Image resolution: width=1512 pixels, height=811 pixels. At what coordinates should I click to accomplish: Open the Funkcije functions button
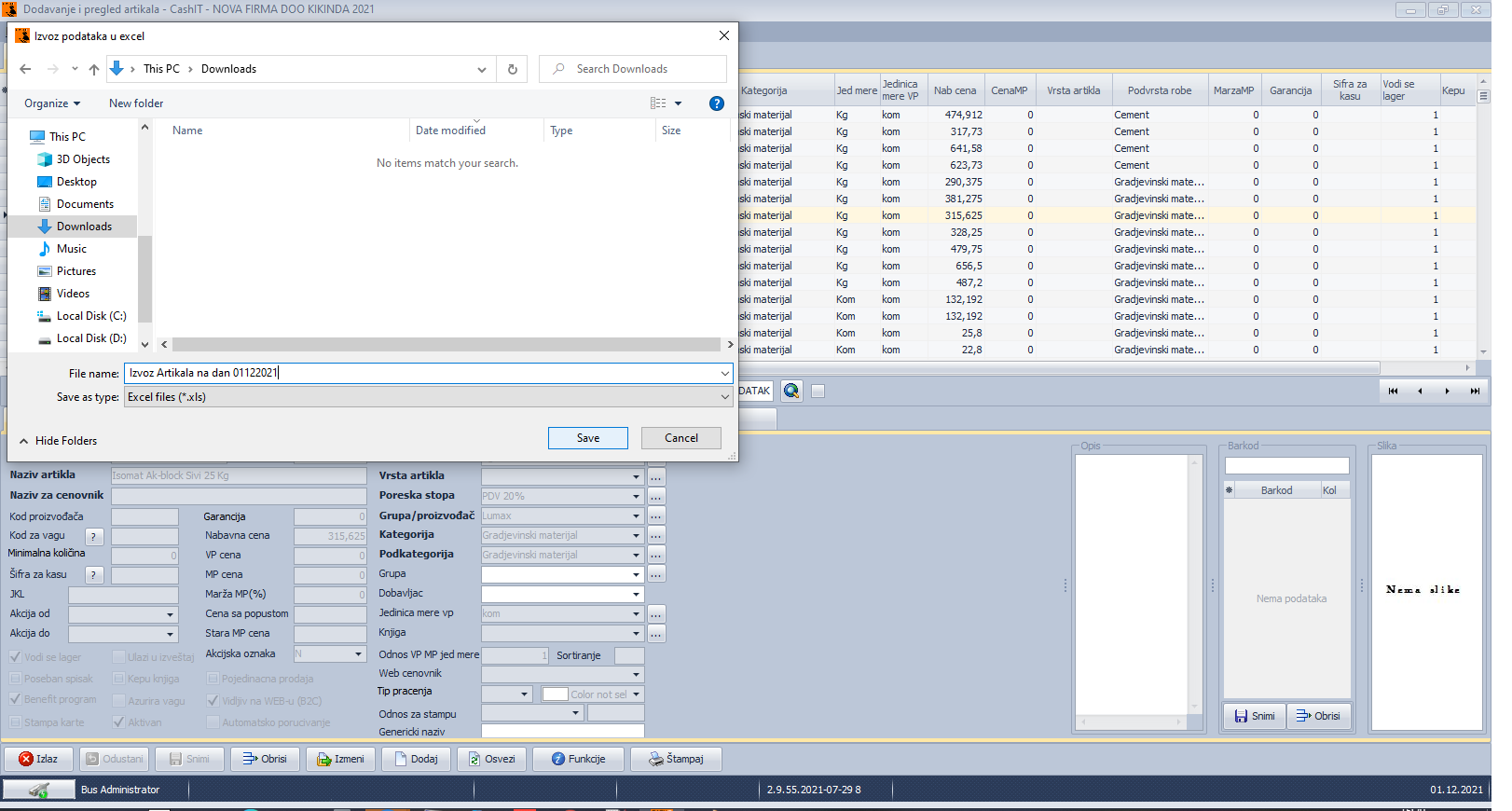[578, 759]
